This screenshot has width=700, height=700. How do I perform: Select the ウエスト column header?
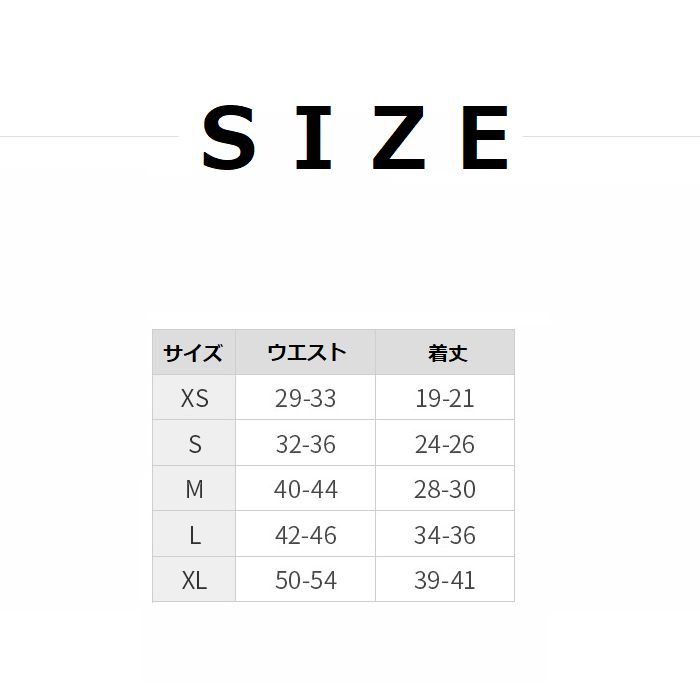point(305,352)
